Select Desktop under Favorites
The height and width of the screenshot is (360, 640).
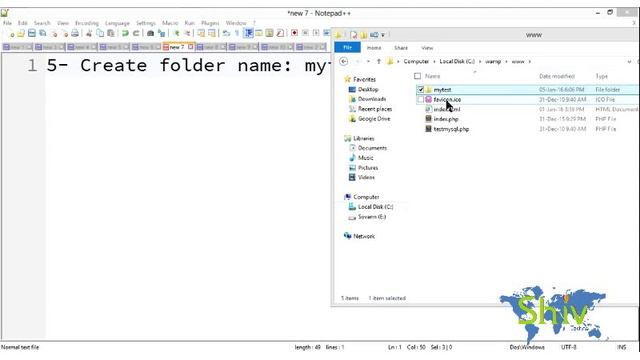click(368, 89)
